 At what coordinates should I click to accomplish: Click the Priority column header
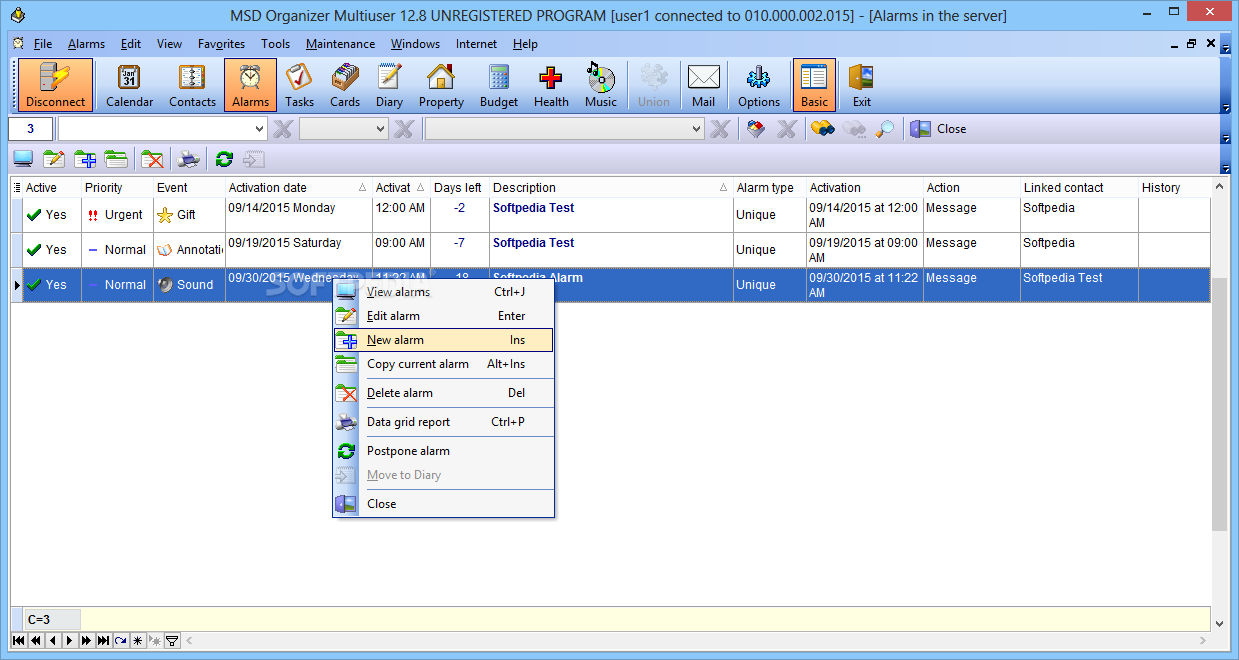point(117,188)
